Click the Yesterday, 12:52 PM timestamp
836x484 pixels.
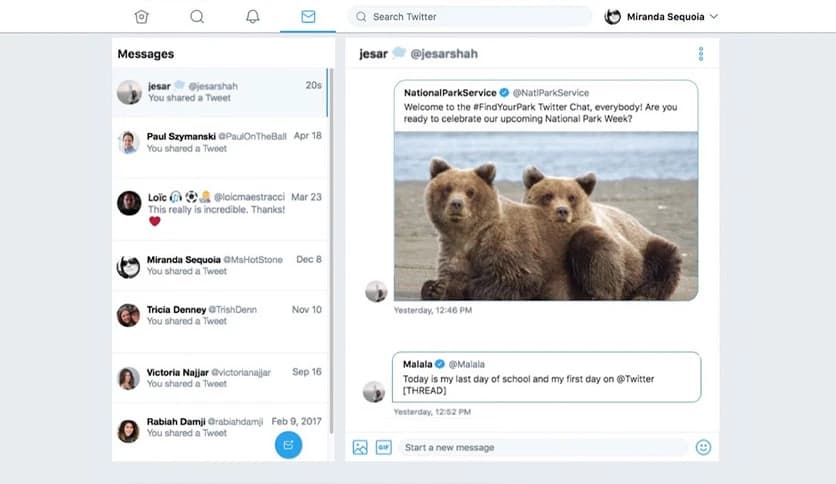click(432, 412)
